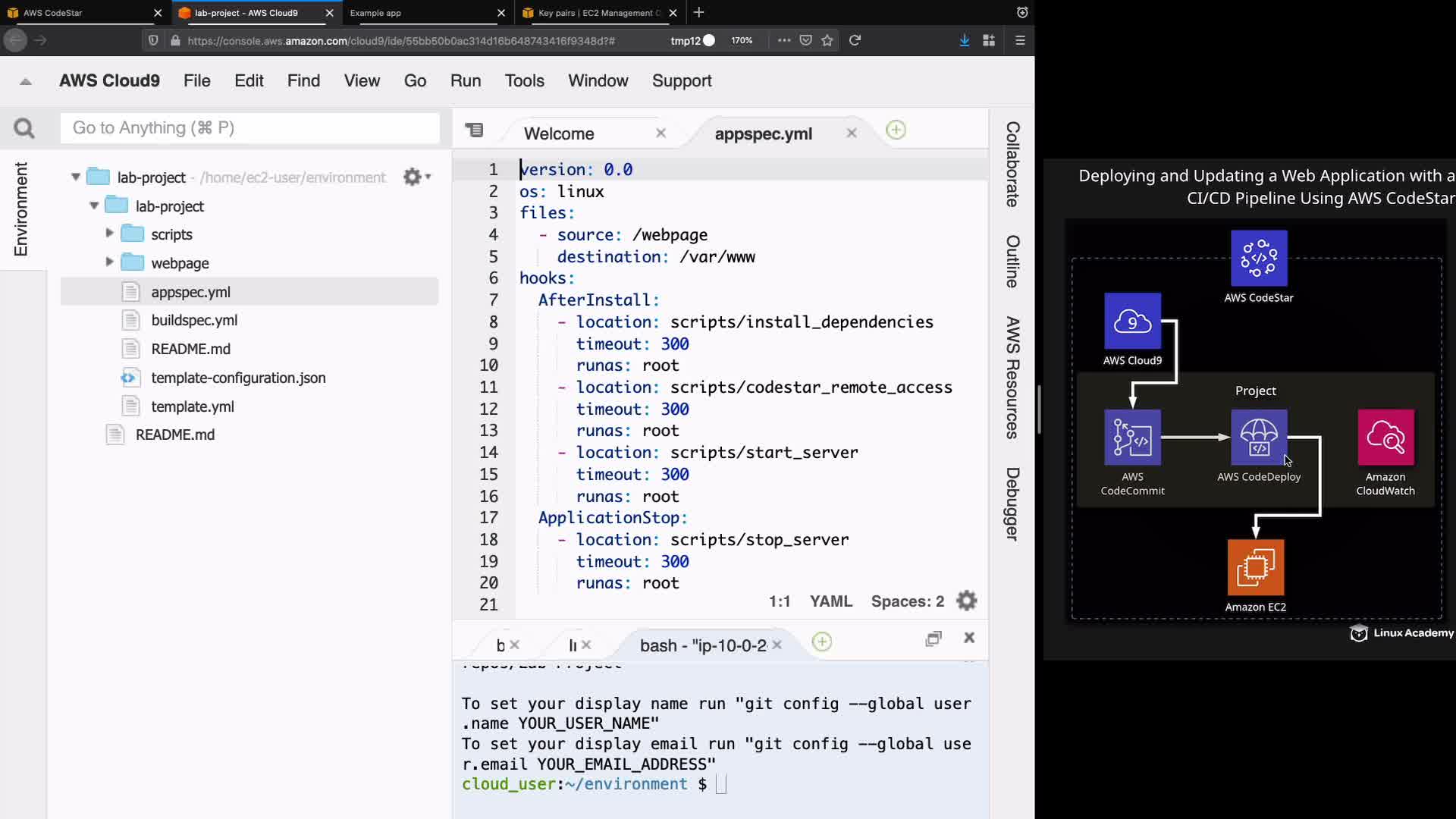Switch to the Welcome tab
Screen dimensions: 1456x819
coord(559,133)
